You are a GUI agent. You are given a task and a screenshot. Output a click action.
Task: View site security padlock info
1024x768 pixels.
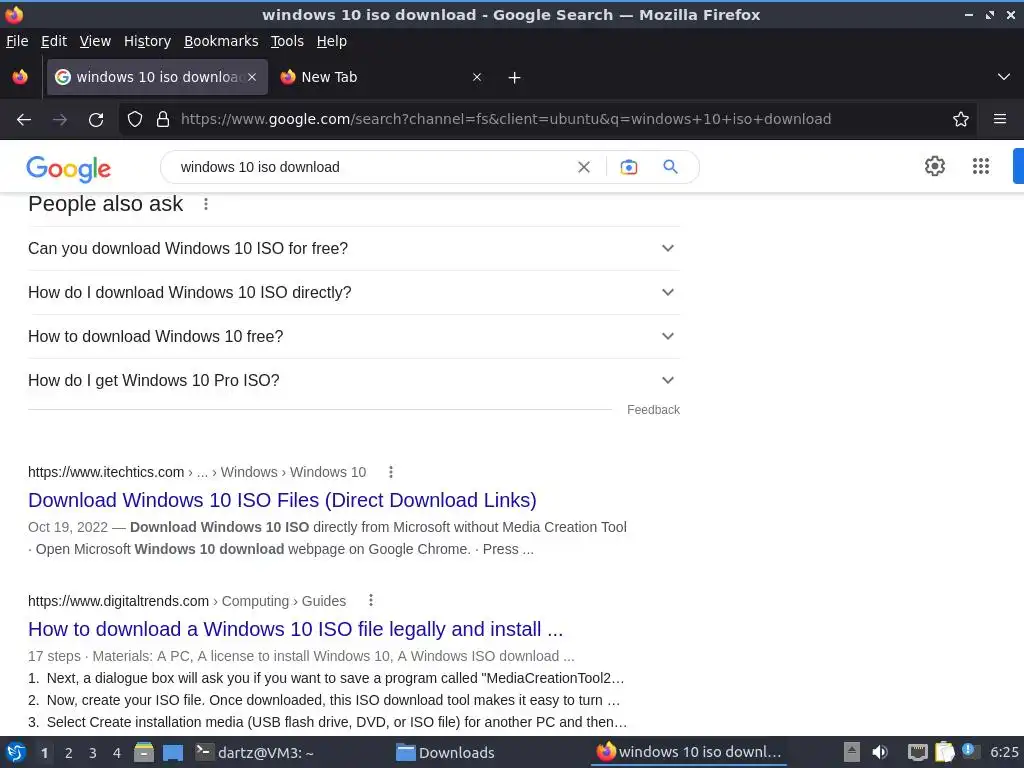(x=163, y=119)
